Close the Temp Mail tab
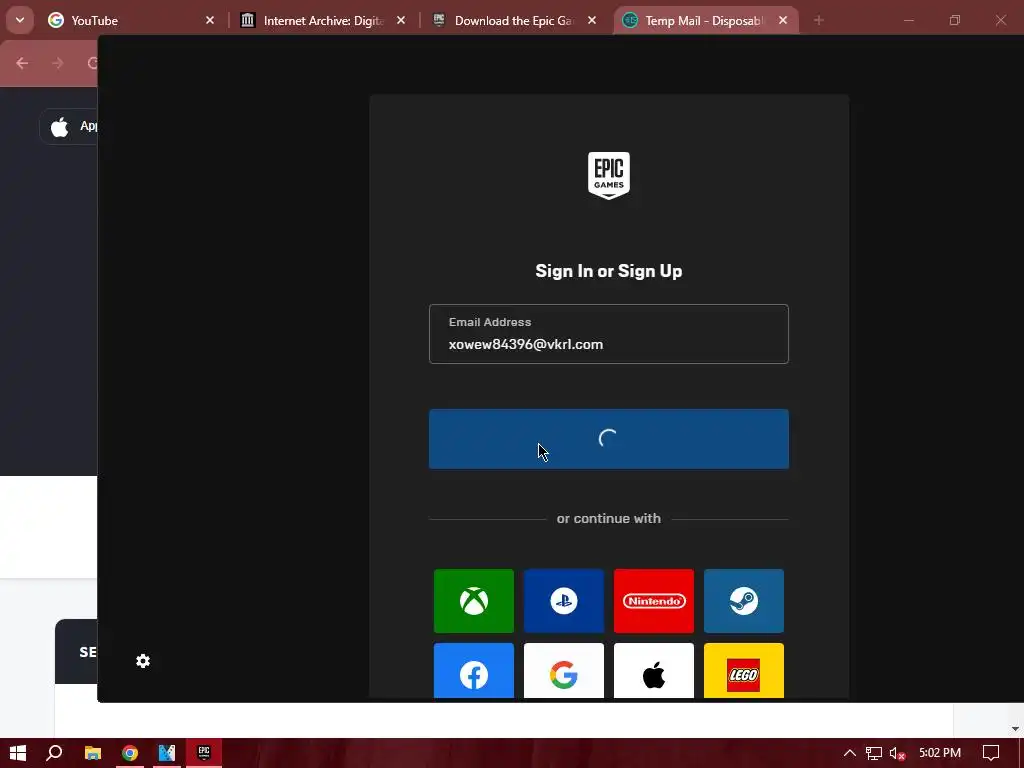The image size is (1024, 768). click(783, 20)
